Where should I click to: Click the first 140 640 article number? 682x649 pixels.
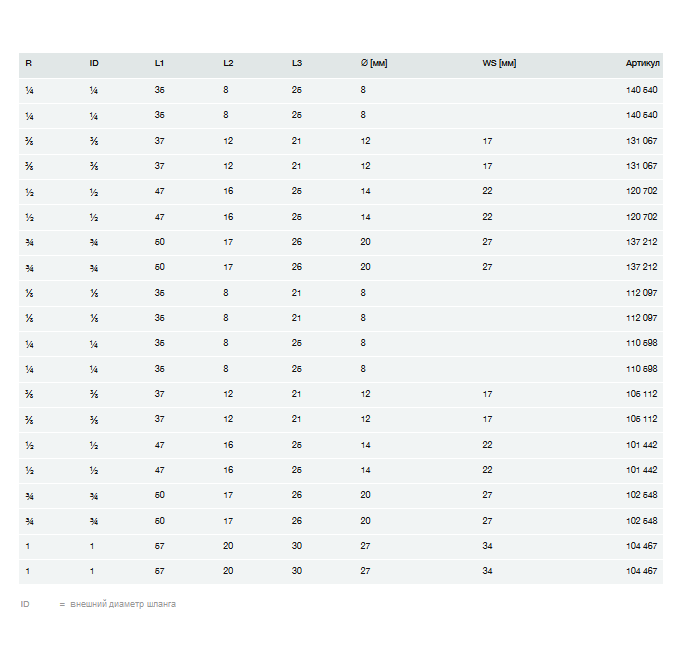pyautogui.click(x=641, y=90)
